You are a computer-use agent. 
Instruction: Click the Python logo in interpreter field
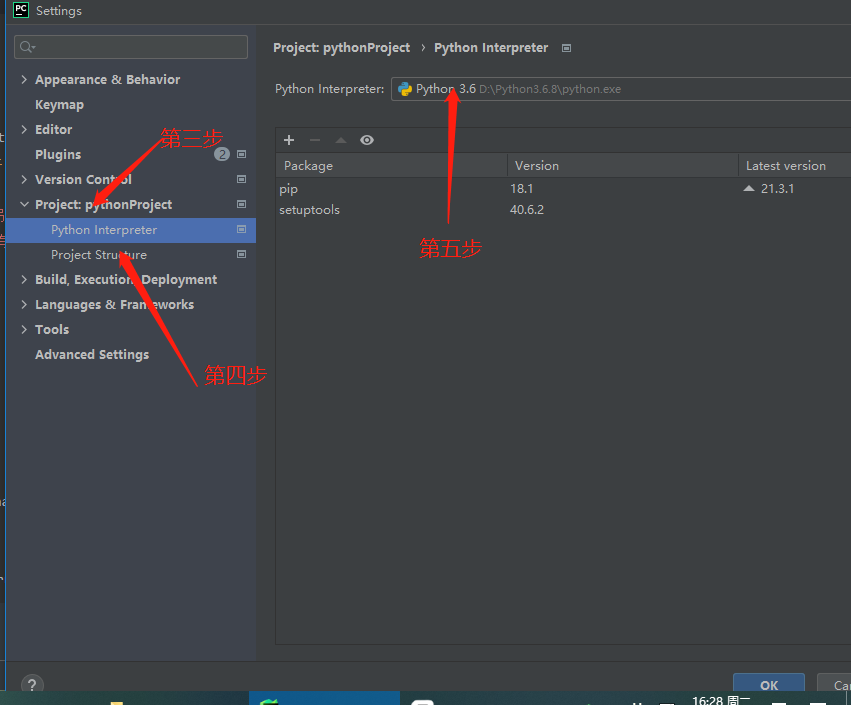tap(405, 89)
